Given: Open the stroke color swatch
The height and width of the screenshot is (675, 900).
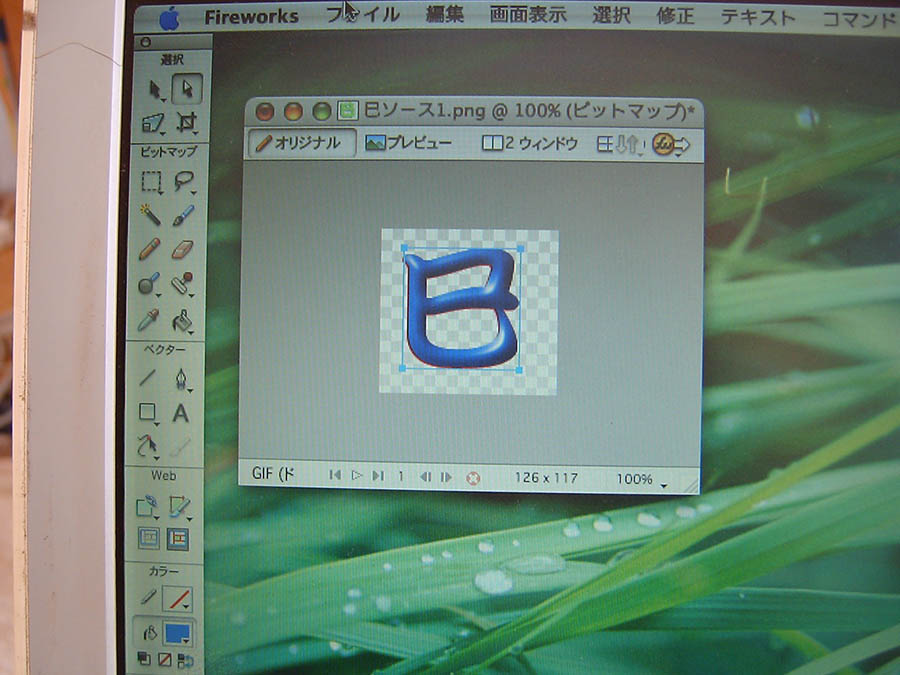Looking at the screenshot, I should click(x=177, y=599).
